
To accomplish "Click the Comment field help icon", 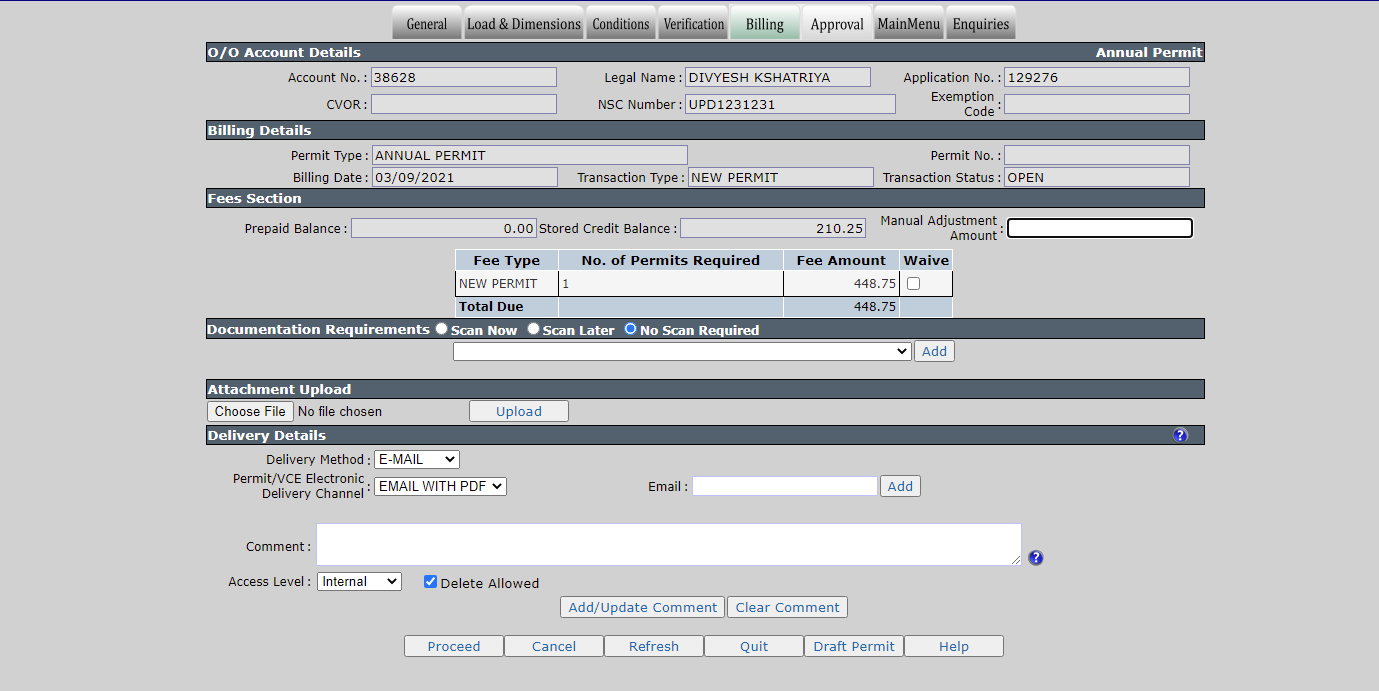I will (1036, 558).
